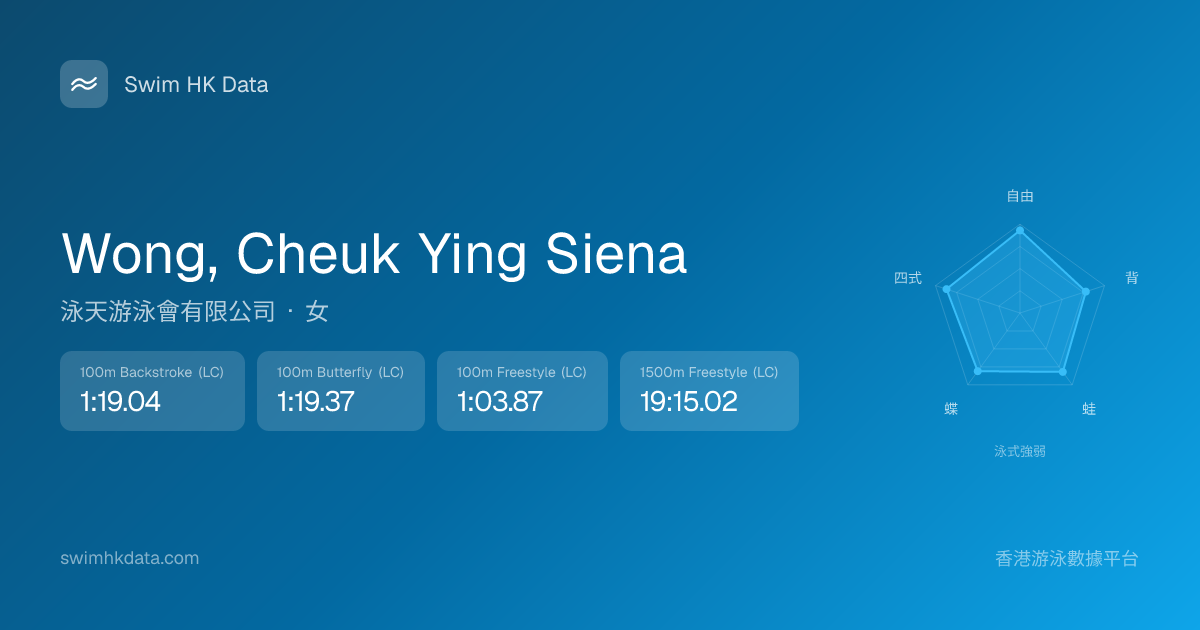Click the club name 泳天游泳會有限公司
Screen dimensions: 1200x630
coord(168,312)
